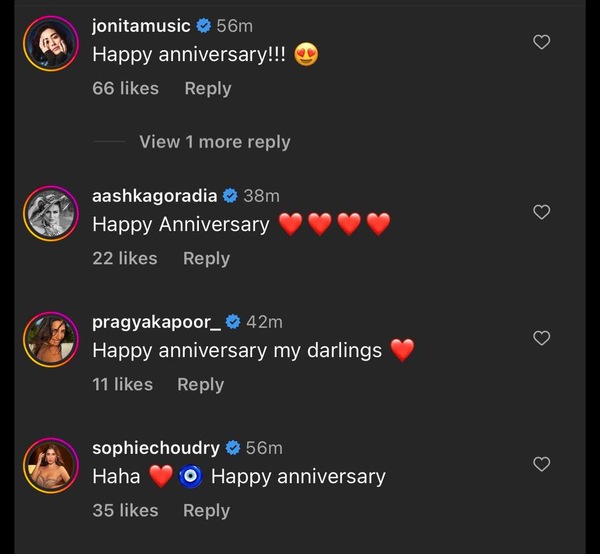
Task: Open jonitamusic's profile picture
Action: [x=51, y=44]
